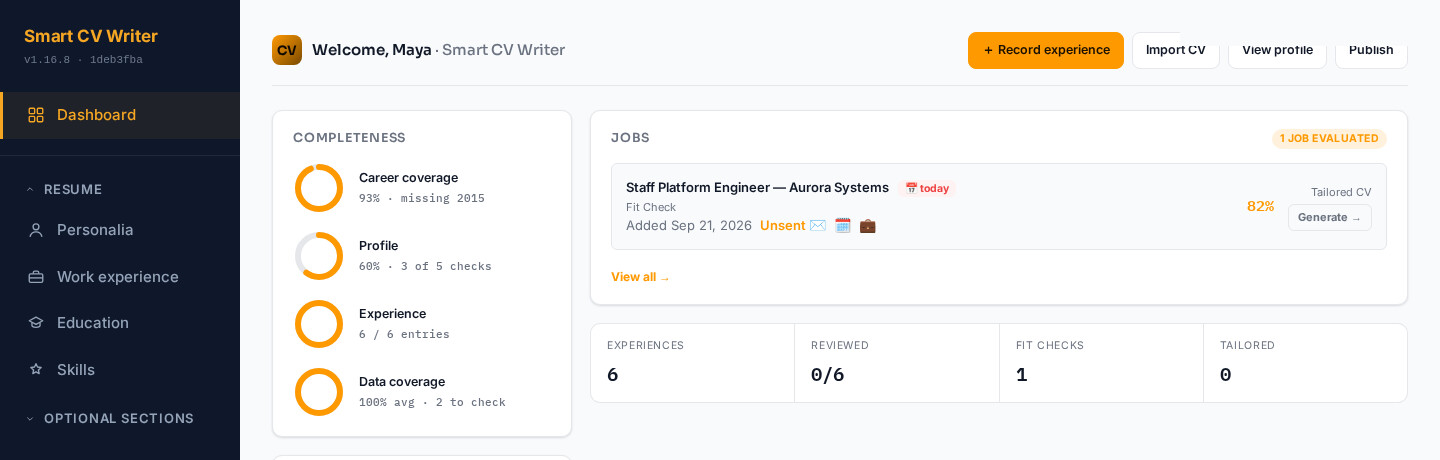Click the CV avatar logo in header
Viewport: 1440px width, 460px height.
pyautogui.click(x=287, y=50)
